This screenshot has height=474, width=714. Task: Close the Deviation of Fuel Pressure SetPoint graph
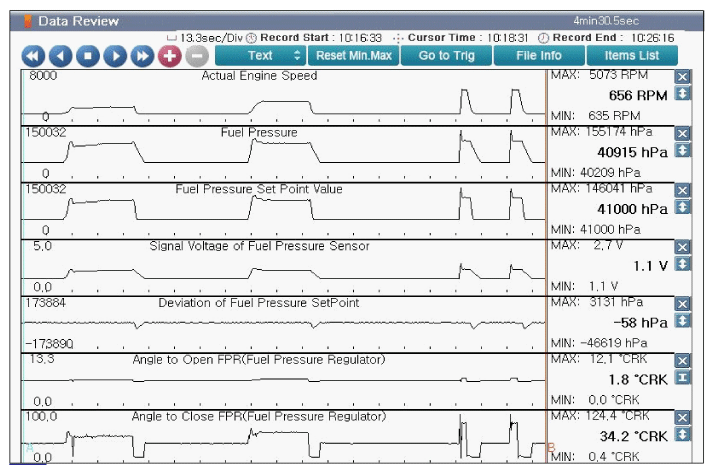(x=683, y=303)
